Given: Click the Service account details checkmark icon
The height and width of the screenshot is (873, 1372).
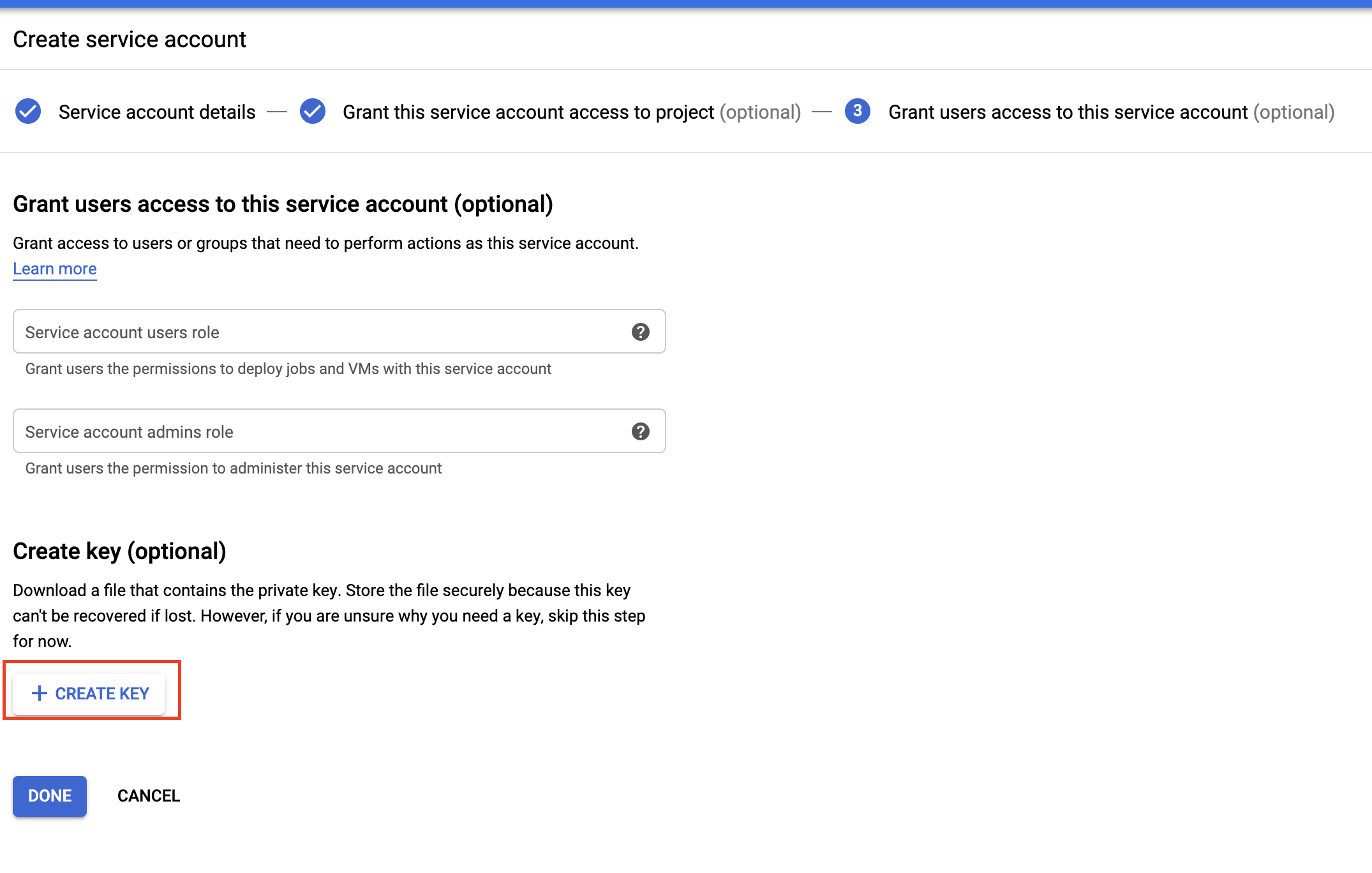Looking at the screenshot, I should coord(28,112).
